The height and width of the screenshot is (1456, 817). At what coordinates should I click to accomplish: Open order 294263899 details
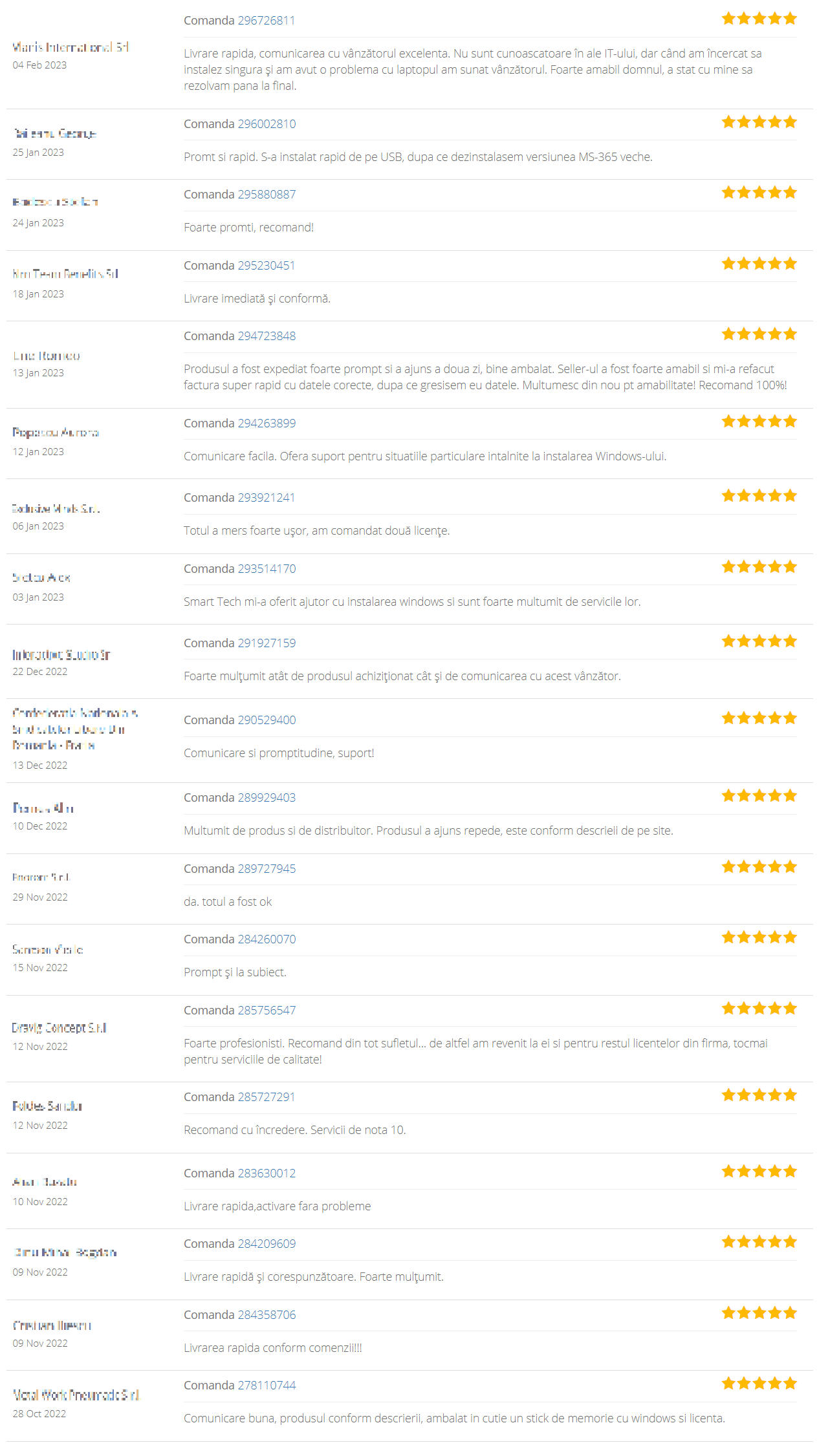(267, 423)
